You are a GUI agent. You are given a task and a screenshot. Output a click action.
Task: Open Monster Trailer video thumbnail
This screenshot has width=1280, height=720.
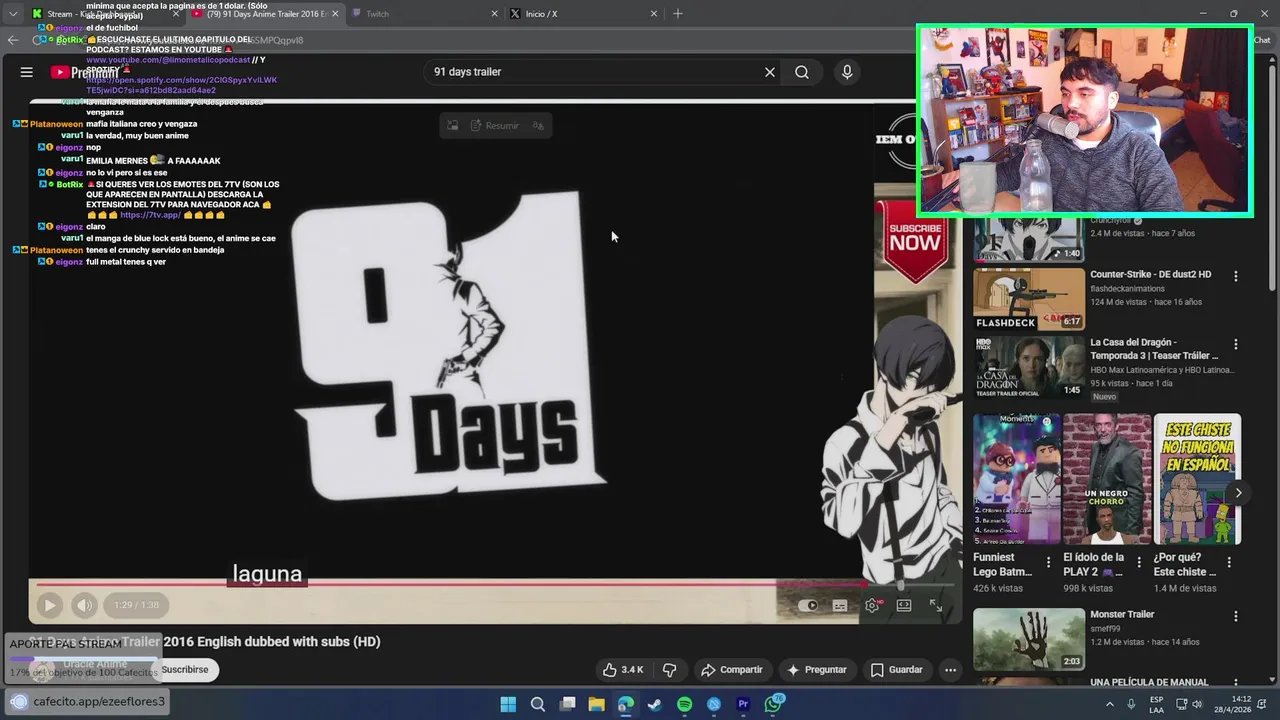1029,640
